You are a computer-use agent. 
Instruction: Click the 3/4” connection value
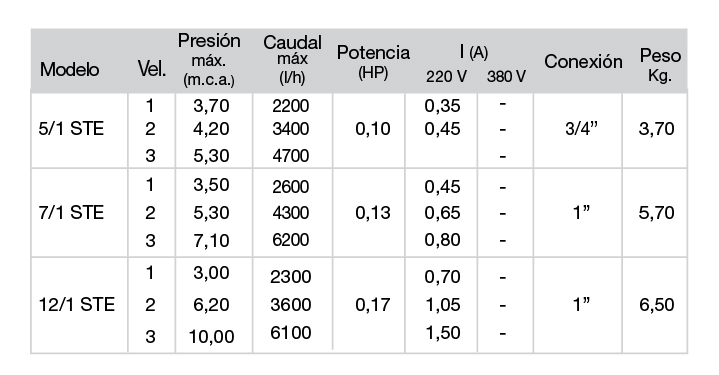[581, 129]
